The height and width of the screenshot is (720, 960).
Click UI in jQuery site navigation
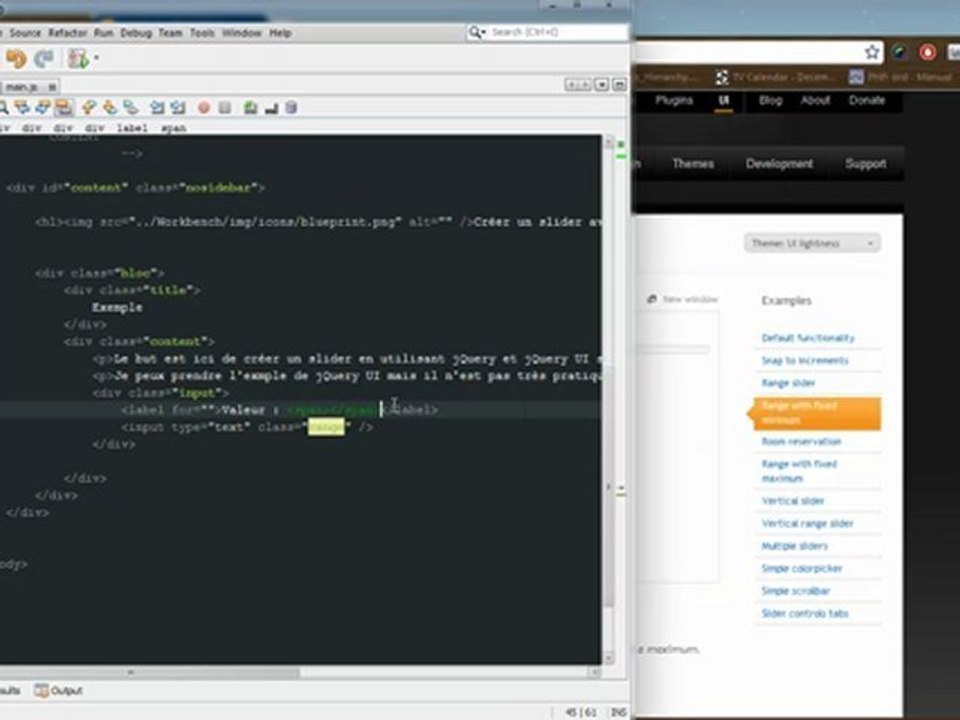coord(724,100)
